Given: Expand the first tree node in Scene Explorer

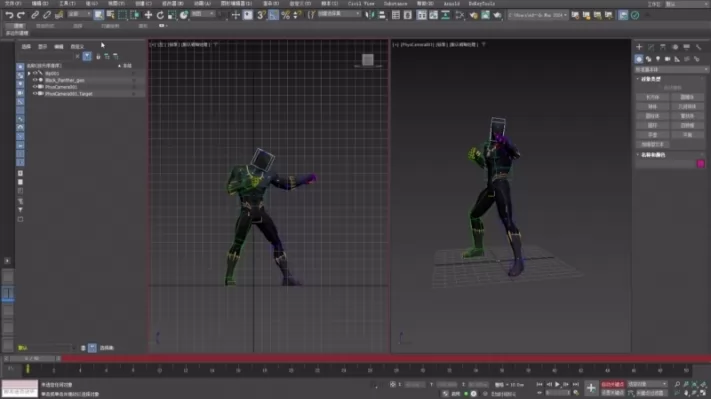Looking at the screenshot, I should [x=29, y=73].
